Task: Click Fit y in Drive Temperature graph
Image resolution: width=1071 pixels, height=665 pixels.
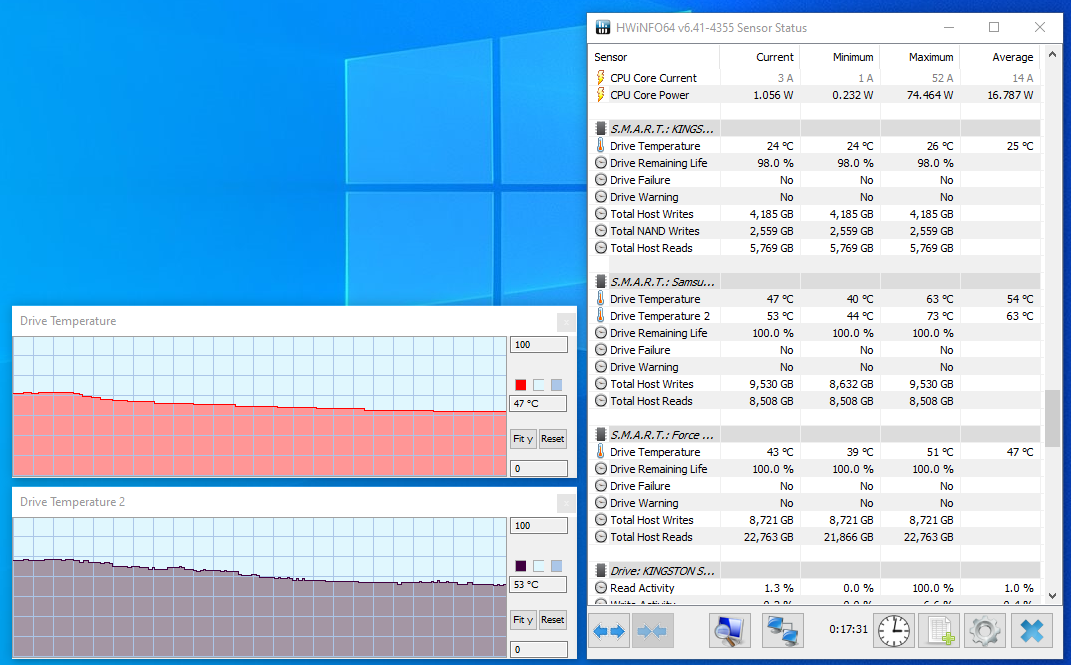Action: pyautogui.click(x=523, y=439)
